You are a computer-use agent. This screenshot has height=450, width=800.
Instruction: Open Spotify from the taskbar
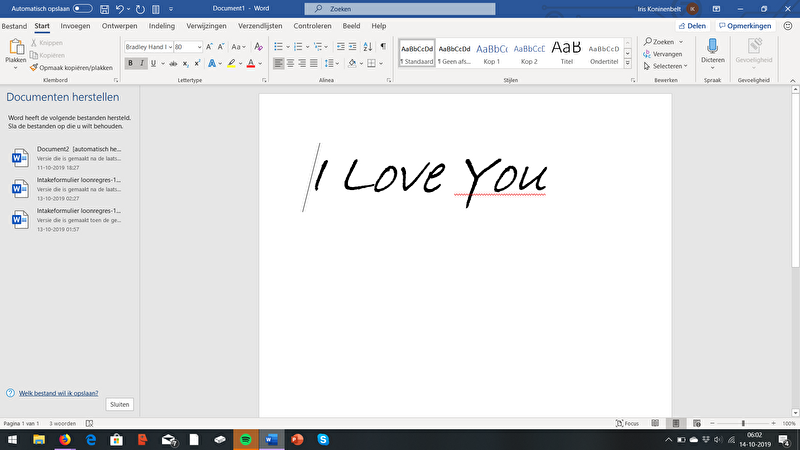tap(246, 439)
